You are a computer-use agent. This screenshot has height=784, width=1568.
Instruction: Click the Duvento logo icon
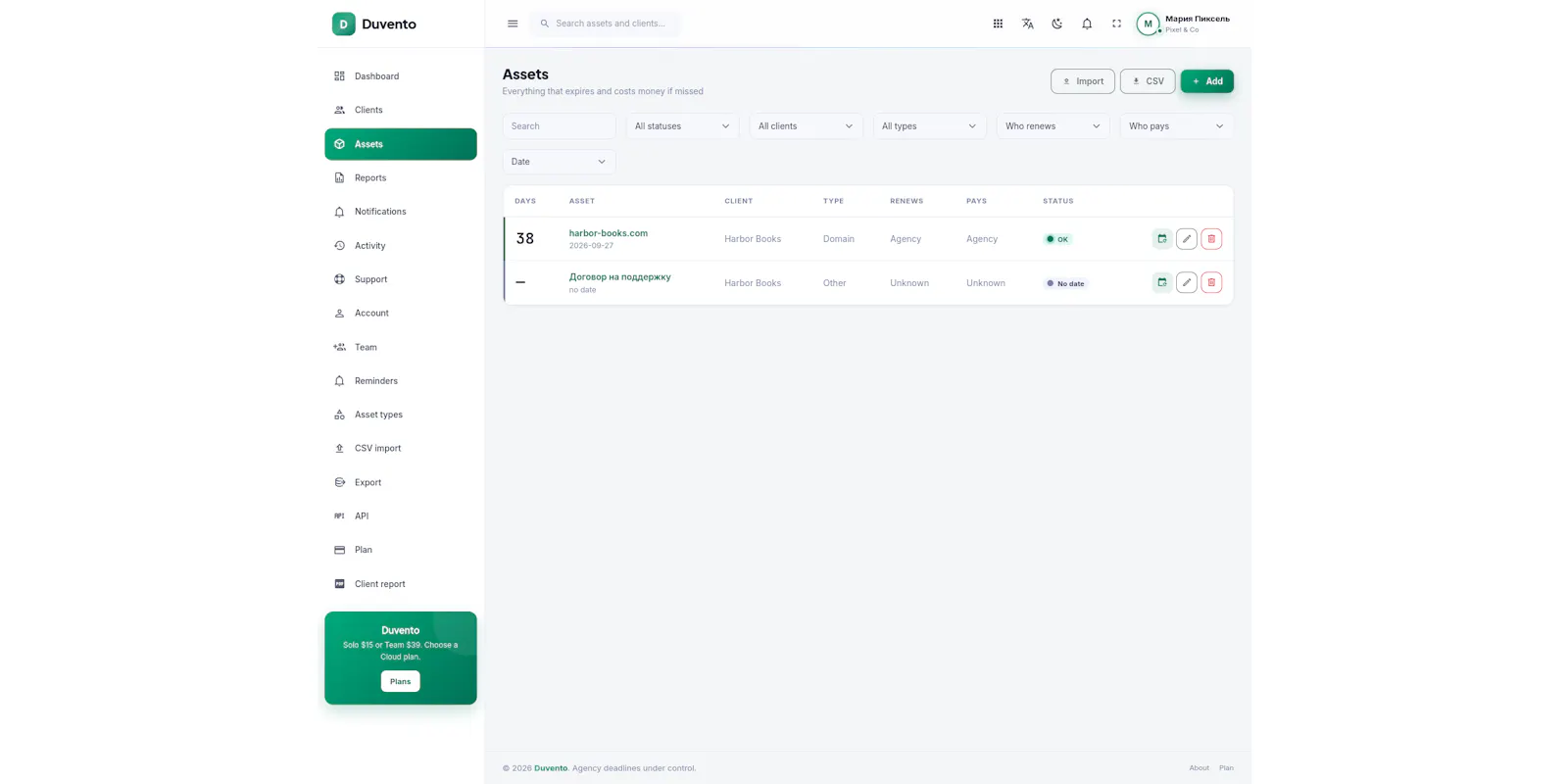[x=343, y=24]
